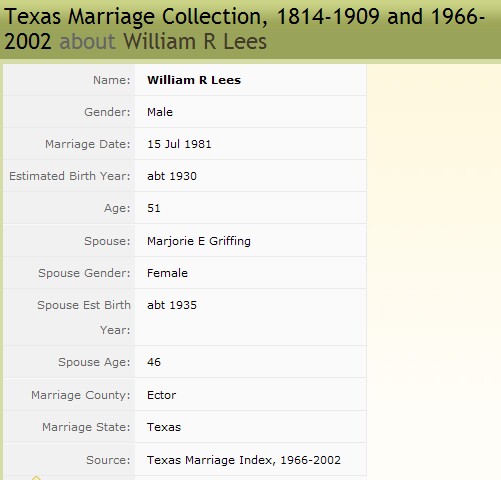Screen dimensions: 501x480
Task: Click the marriage date 15 Jul 1981
Action: pos(179,144)
